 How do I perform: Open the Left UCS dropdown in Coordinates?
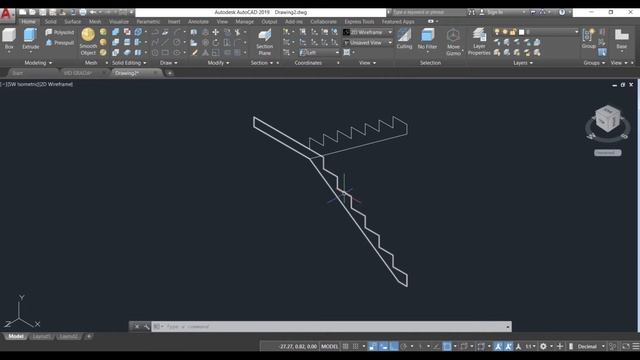pyautogui.click(x=319, y=53)
